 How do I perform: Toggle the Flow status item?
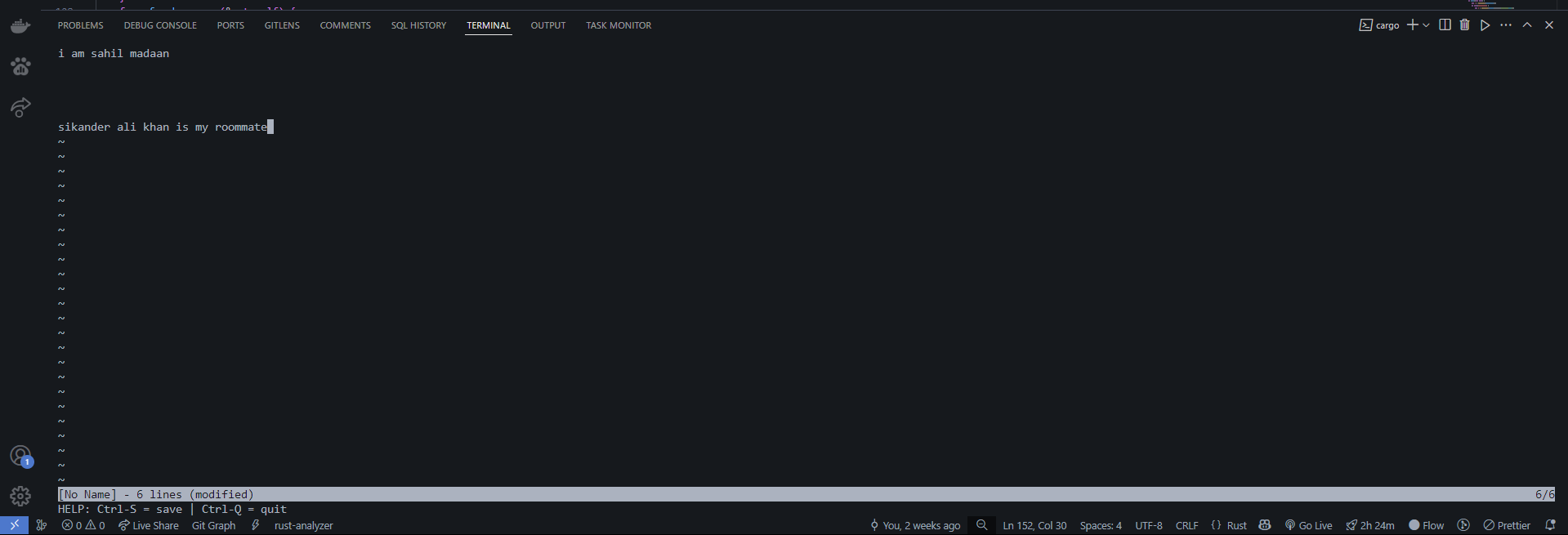pyautogui.click(x=1426, y=525)
